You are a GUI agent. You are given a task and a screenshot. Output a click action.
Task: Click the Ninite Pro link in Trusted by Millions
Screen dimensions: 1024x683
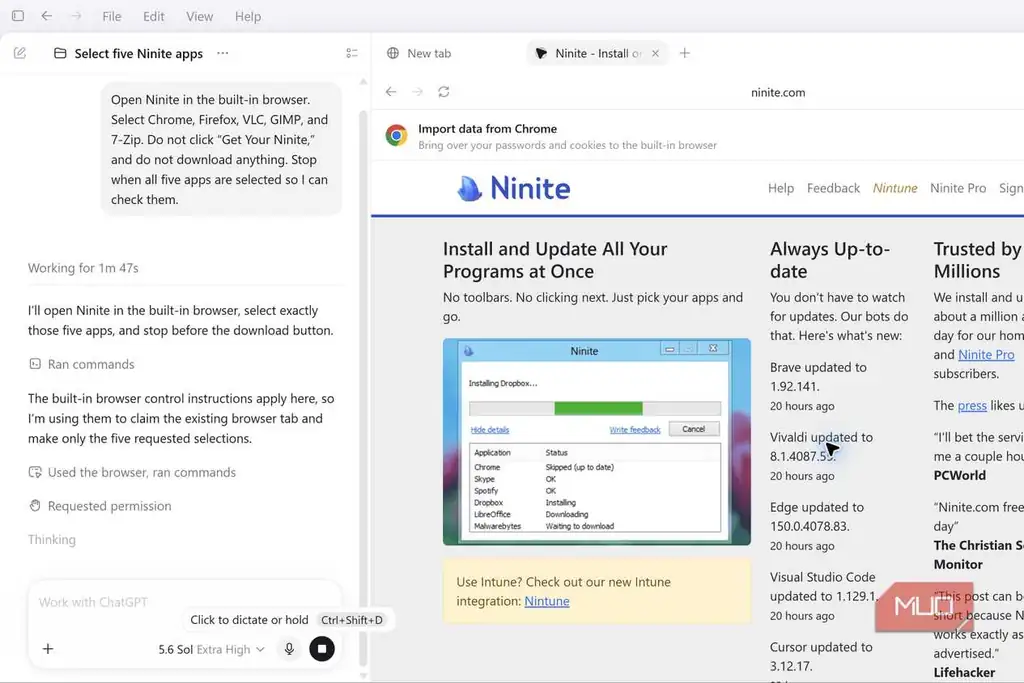(986, 355)
